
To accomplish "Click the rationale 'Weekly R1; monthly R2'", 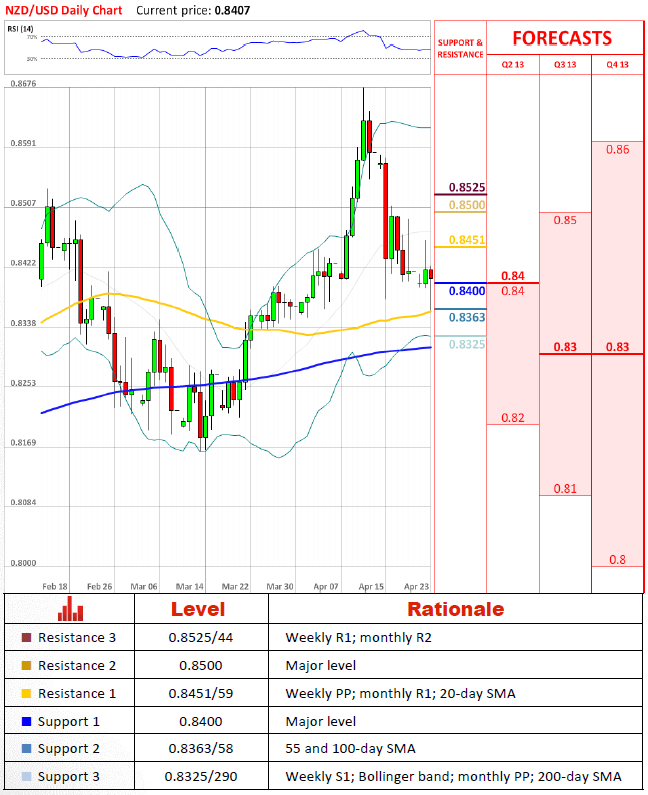I will pos(358,637).
